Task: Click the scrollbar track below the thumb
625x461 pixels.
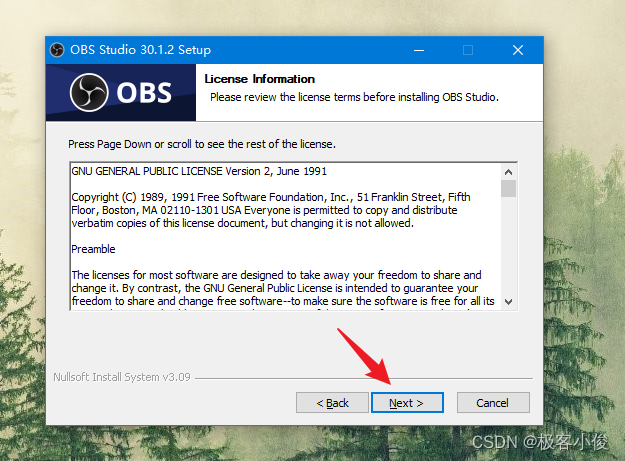Action: (x=508, y=245)
